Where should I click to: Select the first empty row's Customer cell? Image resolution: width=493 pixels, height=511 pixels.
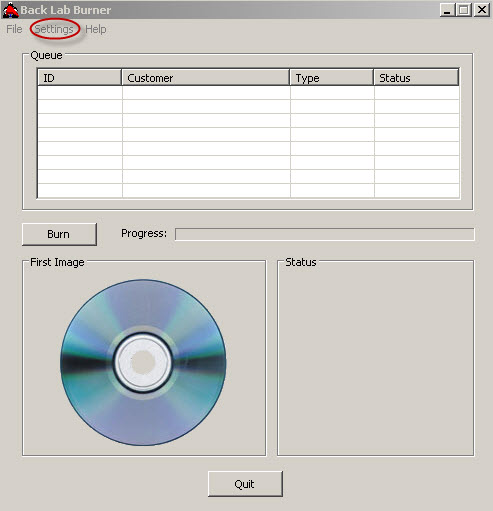[x=206, y=93]
